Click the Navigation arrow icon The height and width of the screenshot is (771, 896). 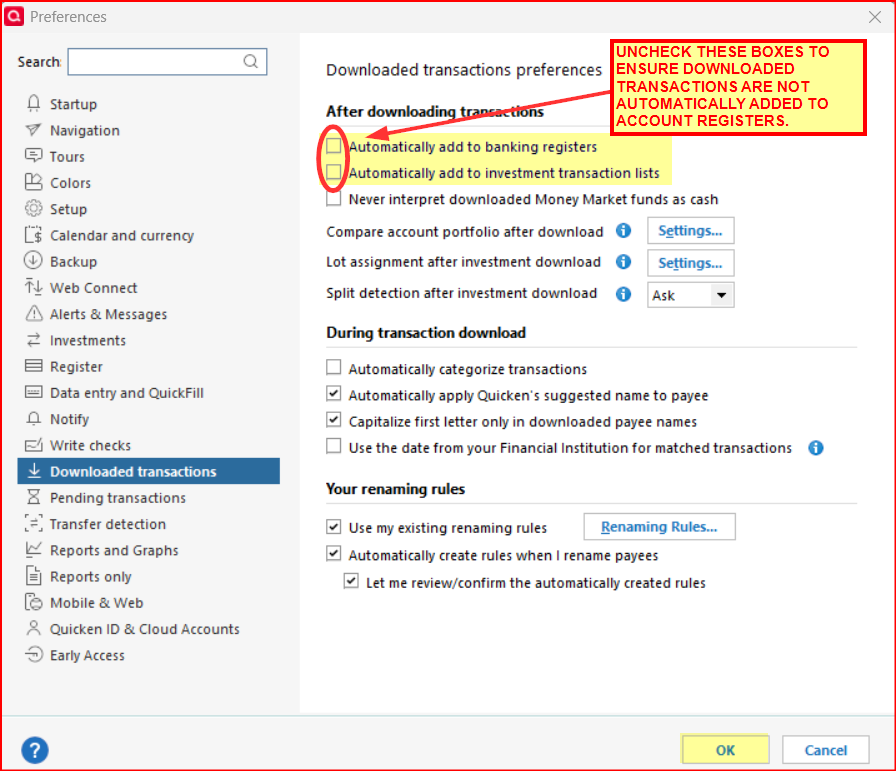pyautogui.click(x=33, y=130)
